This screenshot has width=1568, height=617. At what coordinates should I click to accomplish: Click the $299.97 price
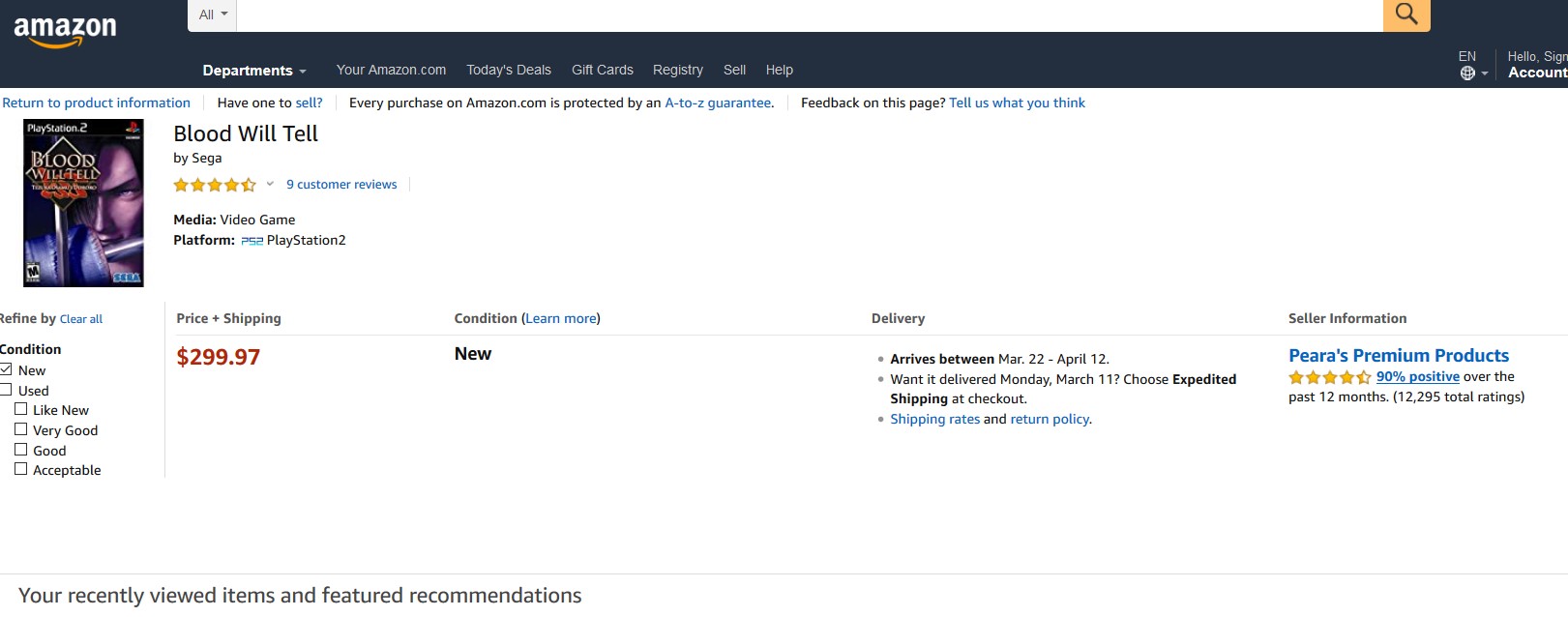click(x=219, y=357)
